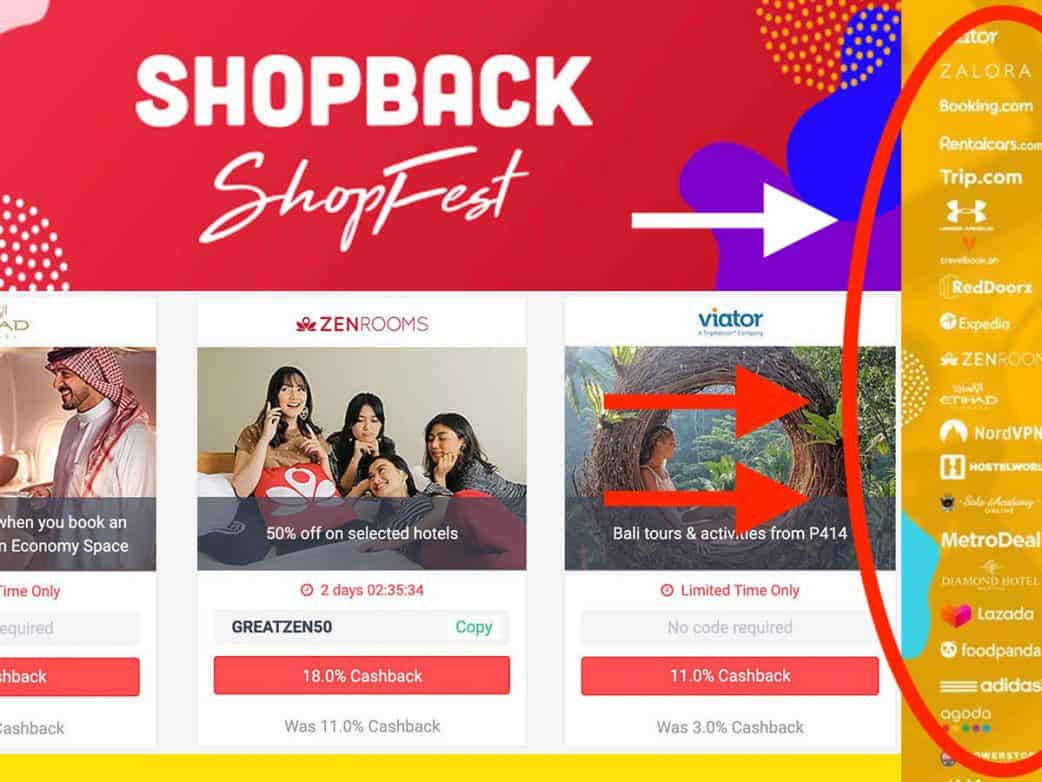Viewport: 1042px width, 782px height.
Task: Open the MetroDeal merchant link
Action: [x=990, y=539]
